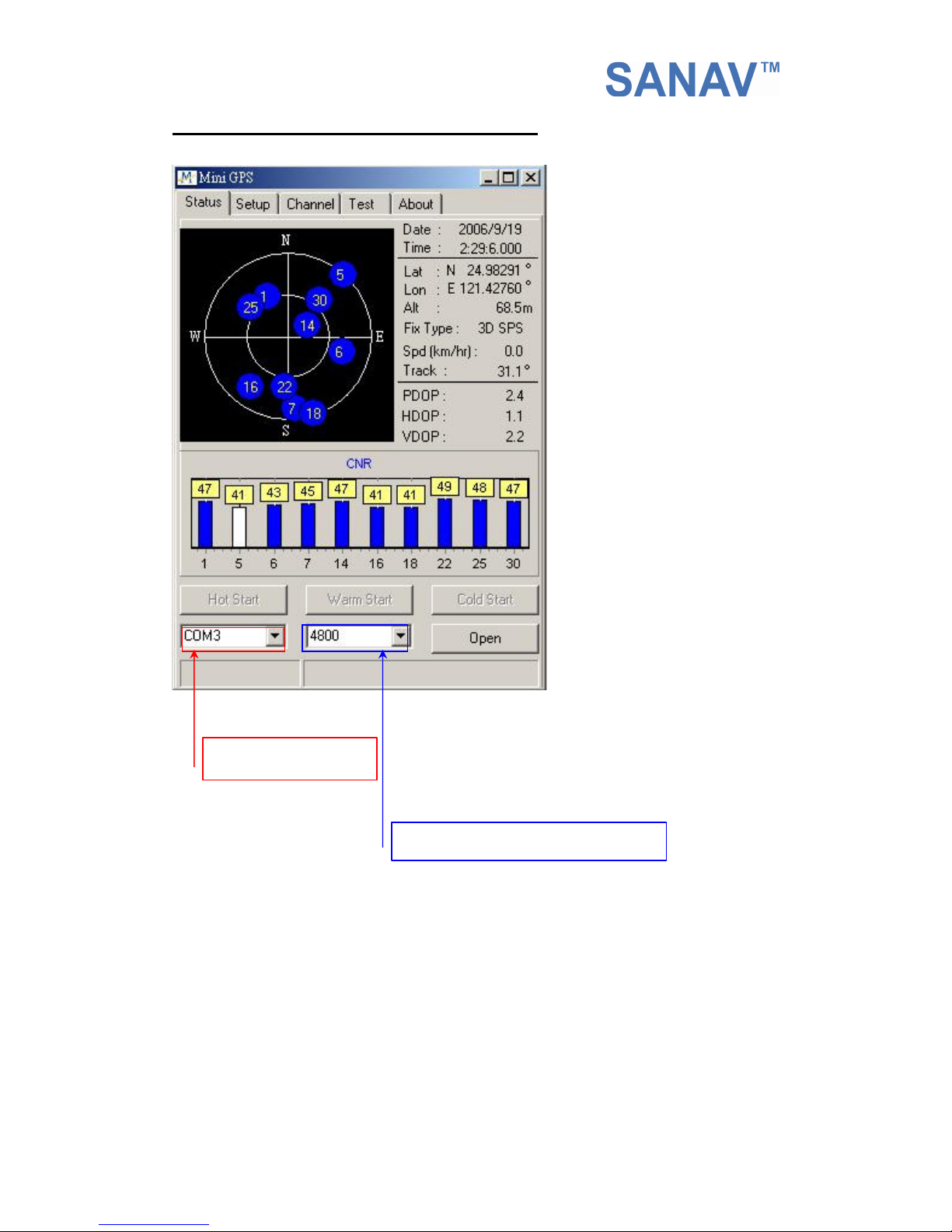
Task: Click satellite 25 on sky plot
Action: pyautogui.click(x=249, y=308)
